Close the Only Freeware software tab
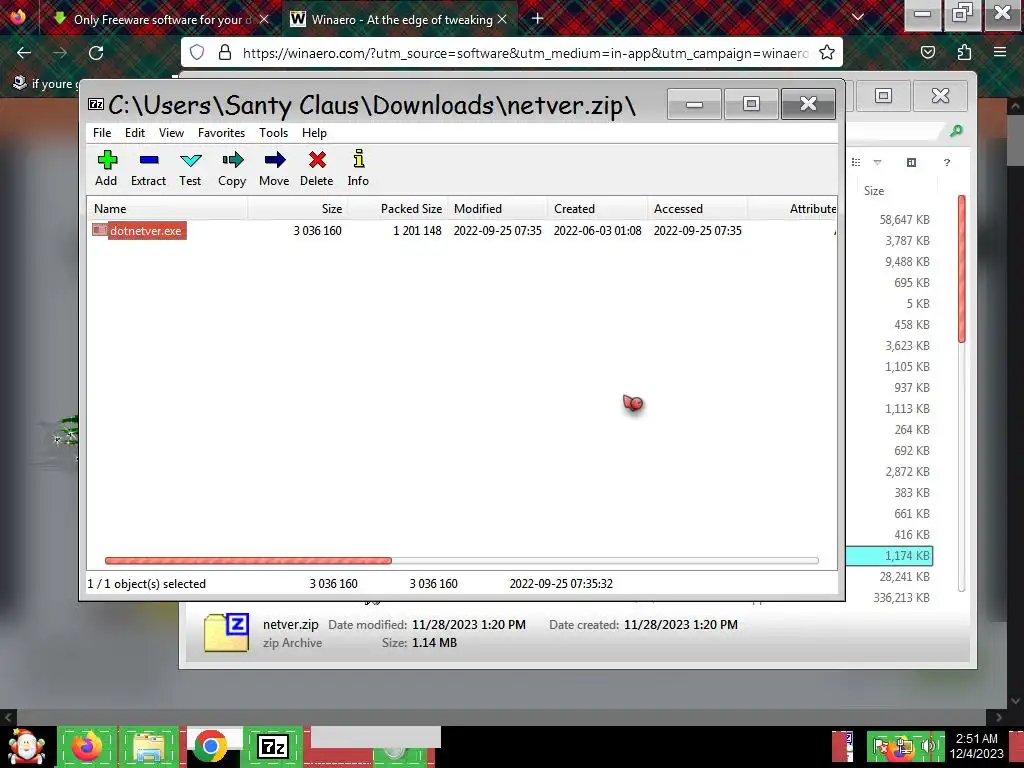The image size is (1024, 768). 264,19
